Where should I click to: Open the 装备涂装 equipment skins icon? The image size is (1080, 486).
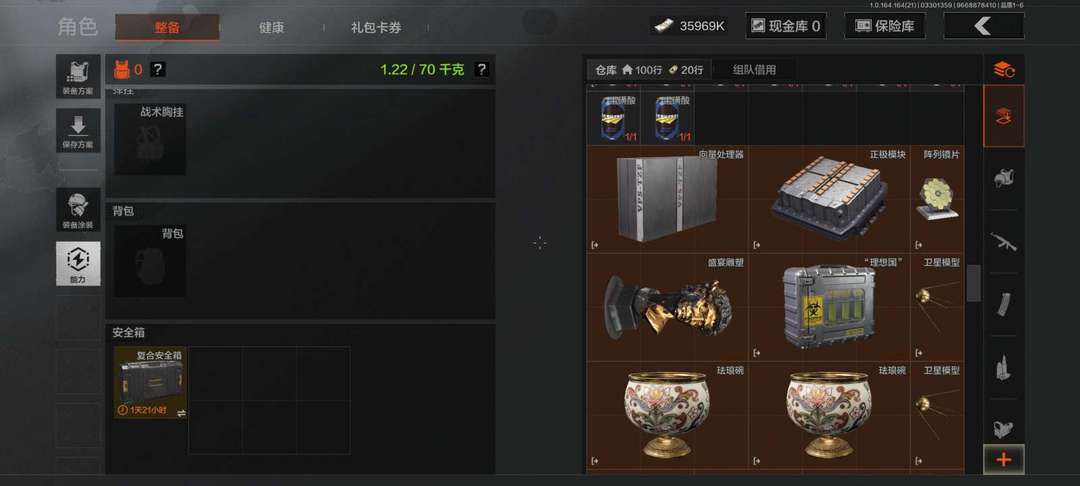pyautogui.click(x=78, y=210)
